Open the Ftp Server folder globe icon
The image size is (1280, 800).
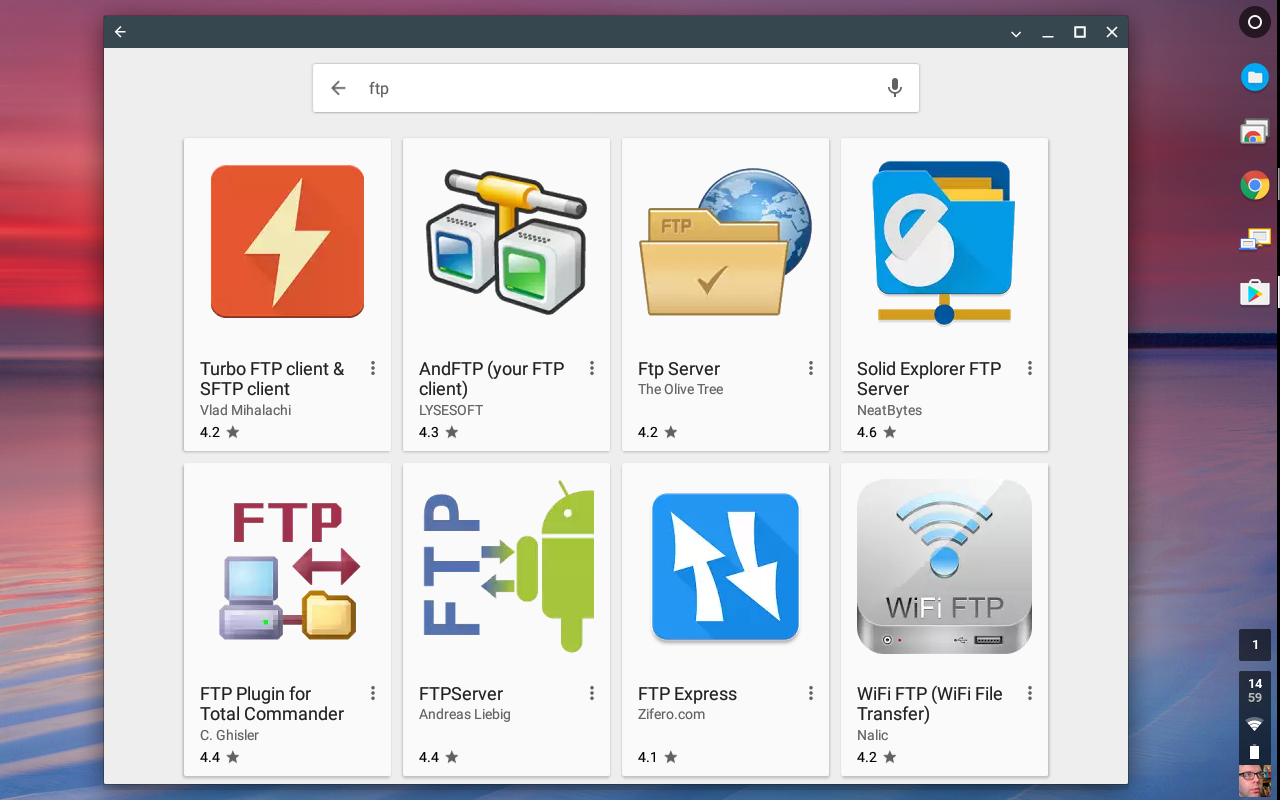click(725, 241)
